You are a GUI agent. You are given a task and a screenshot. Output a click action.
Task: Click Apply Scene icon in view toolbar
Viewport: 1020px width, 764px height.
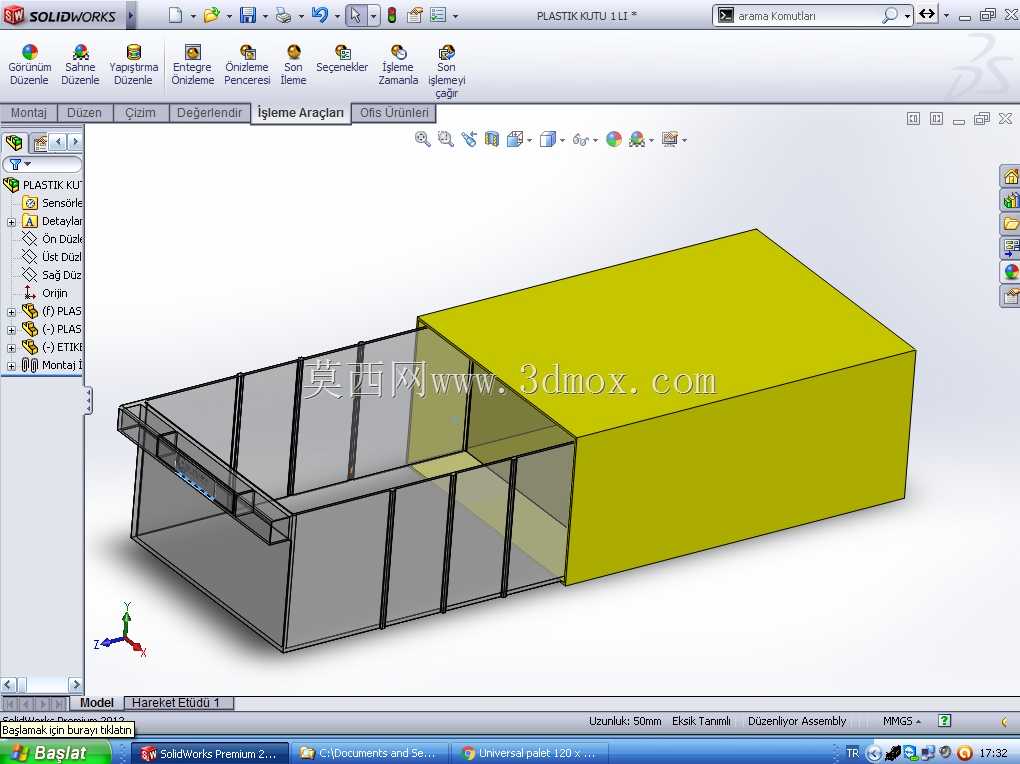point(638,139)
